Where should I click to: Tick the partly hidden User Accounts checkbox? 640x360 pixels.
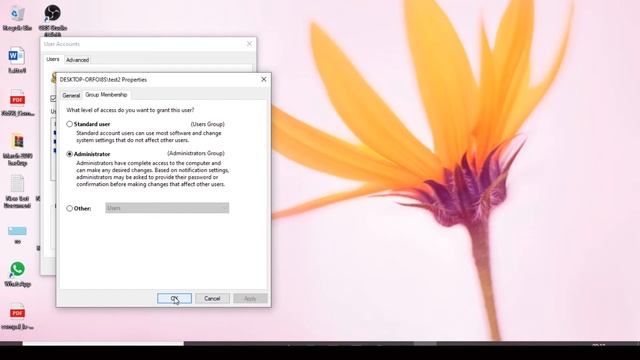53,98
